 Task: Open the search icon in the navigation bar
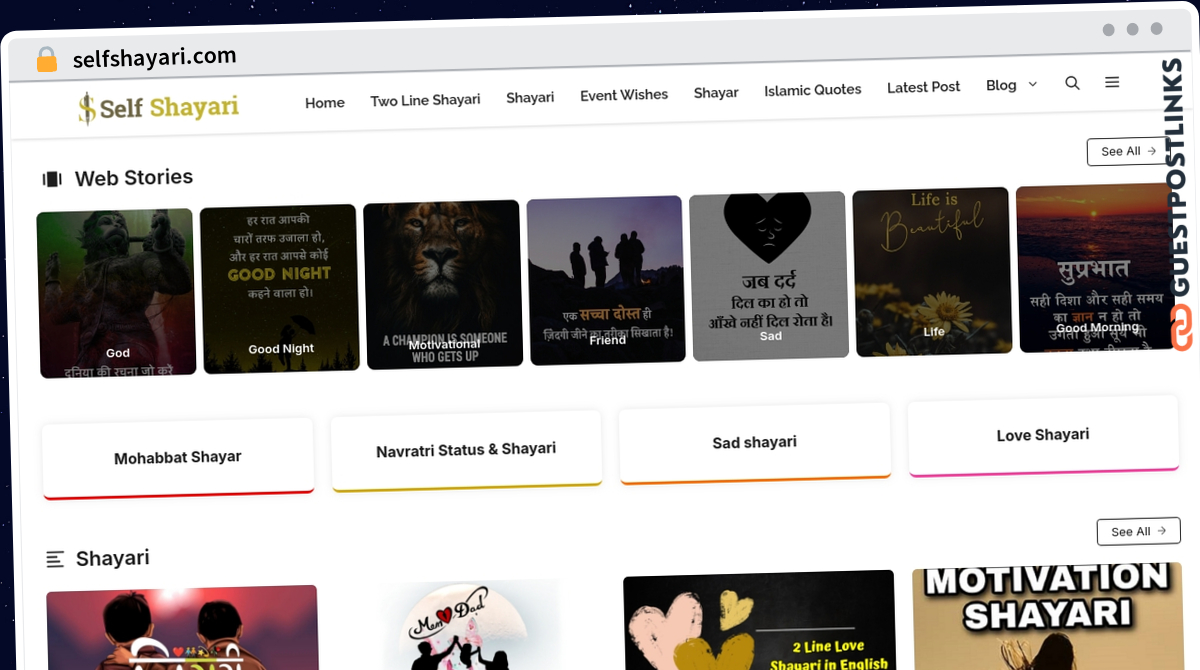click(x=1072, y=83)
